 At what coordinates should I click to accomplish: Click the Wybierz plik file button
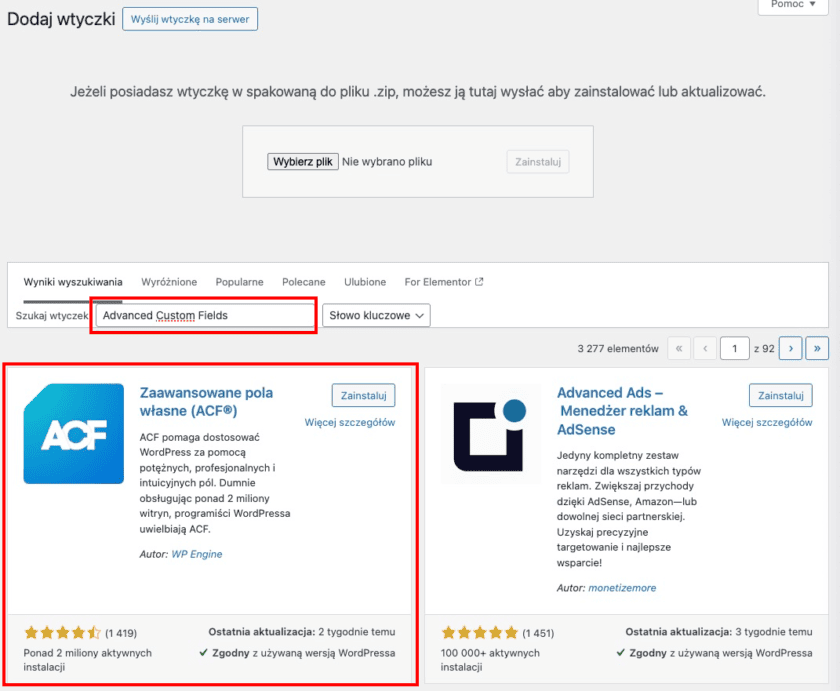(x=303, y=161)
